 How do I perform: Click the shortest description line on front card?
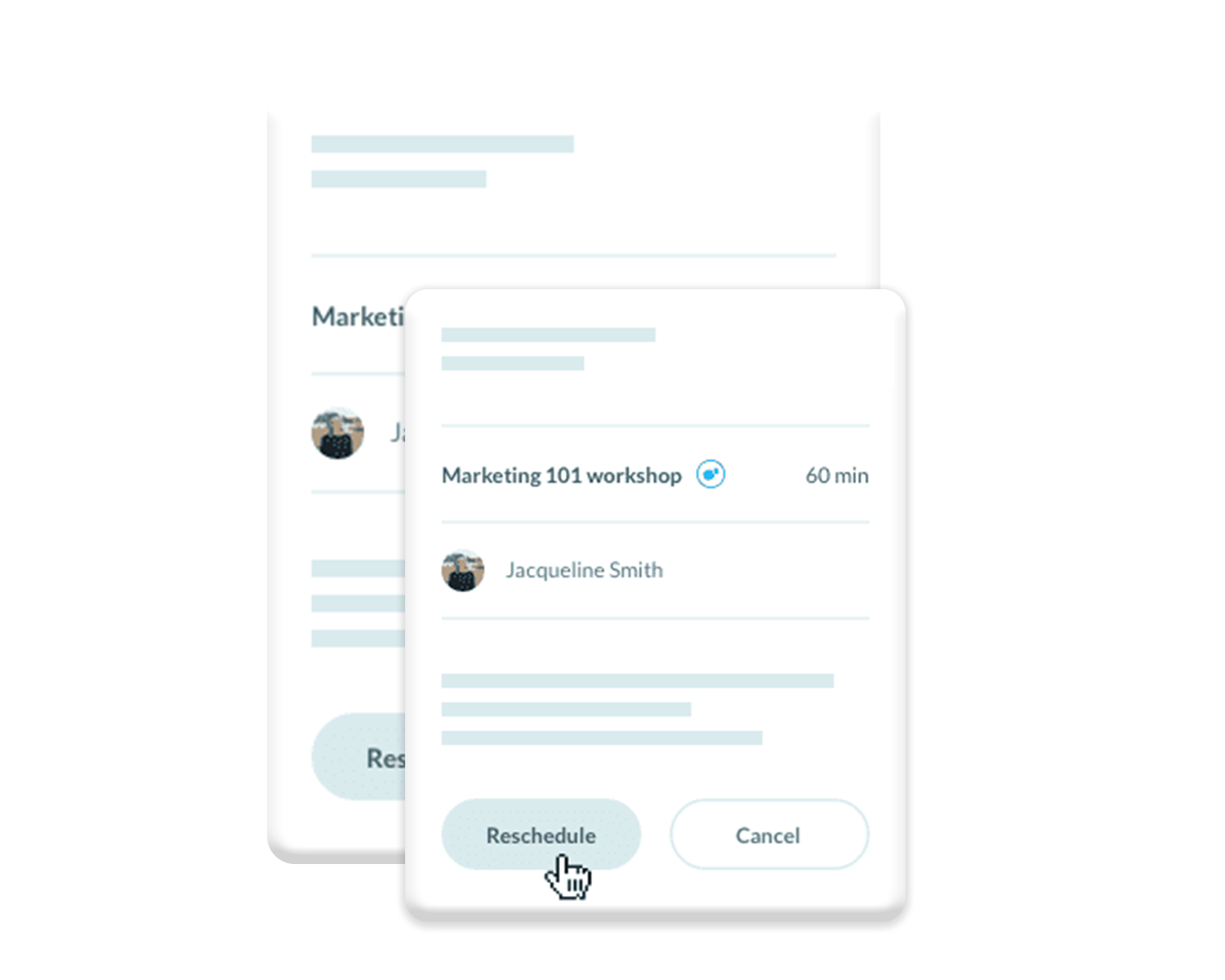(x=566, y=709)
